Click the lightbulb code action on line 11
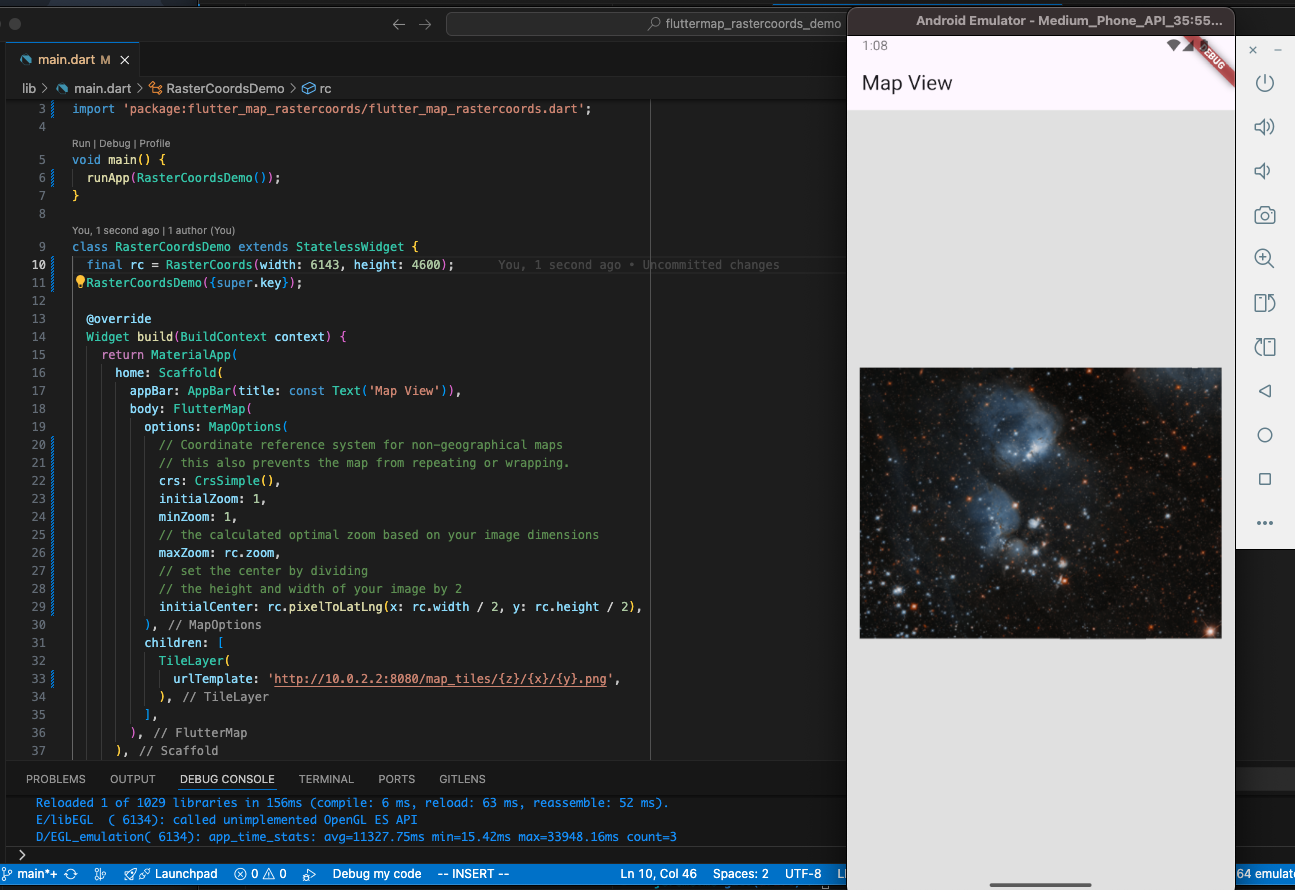 coord(80,283)
